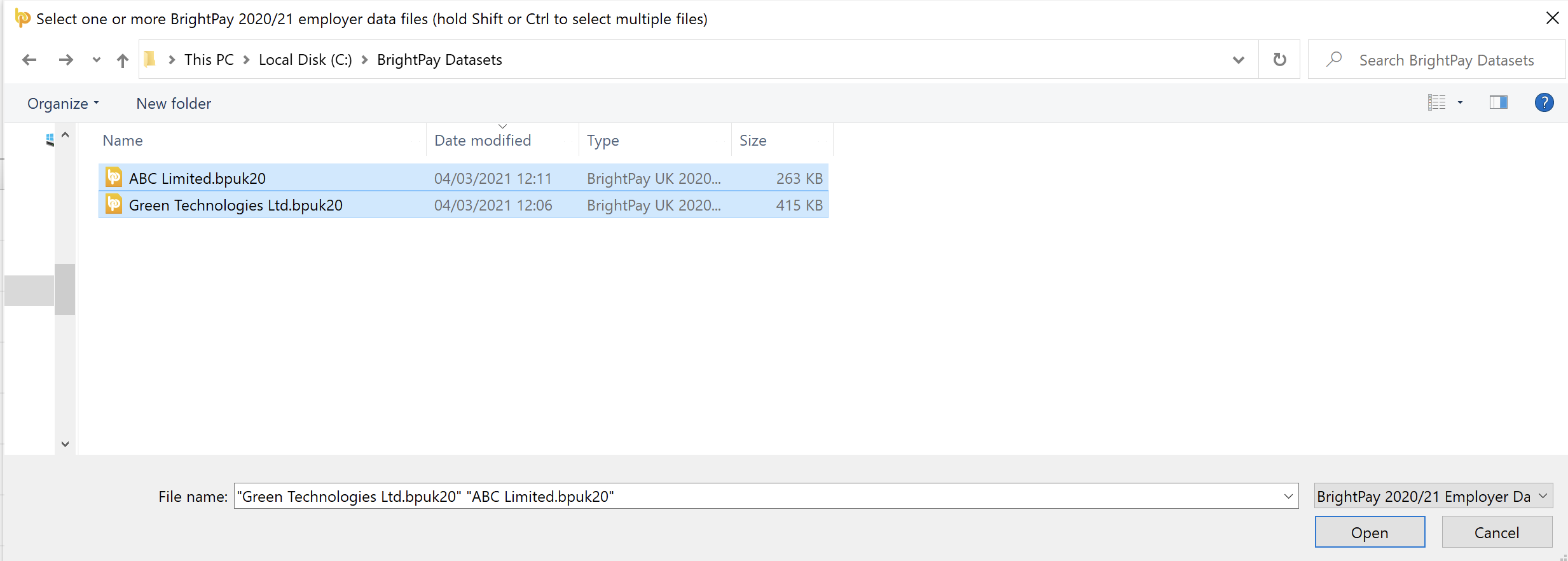
Task: Select BrightPay Datasets breadcrumb
Action: (x=439, y=60)
